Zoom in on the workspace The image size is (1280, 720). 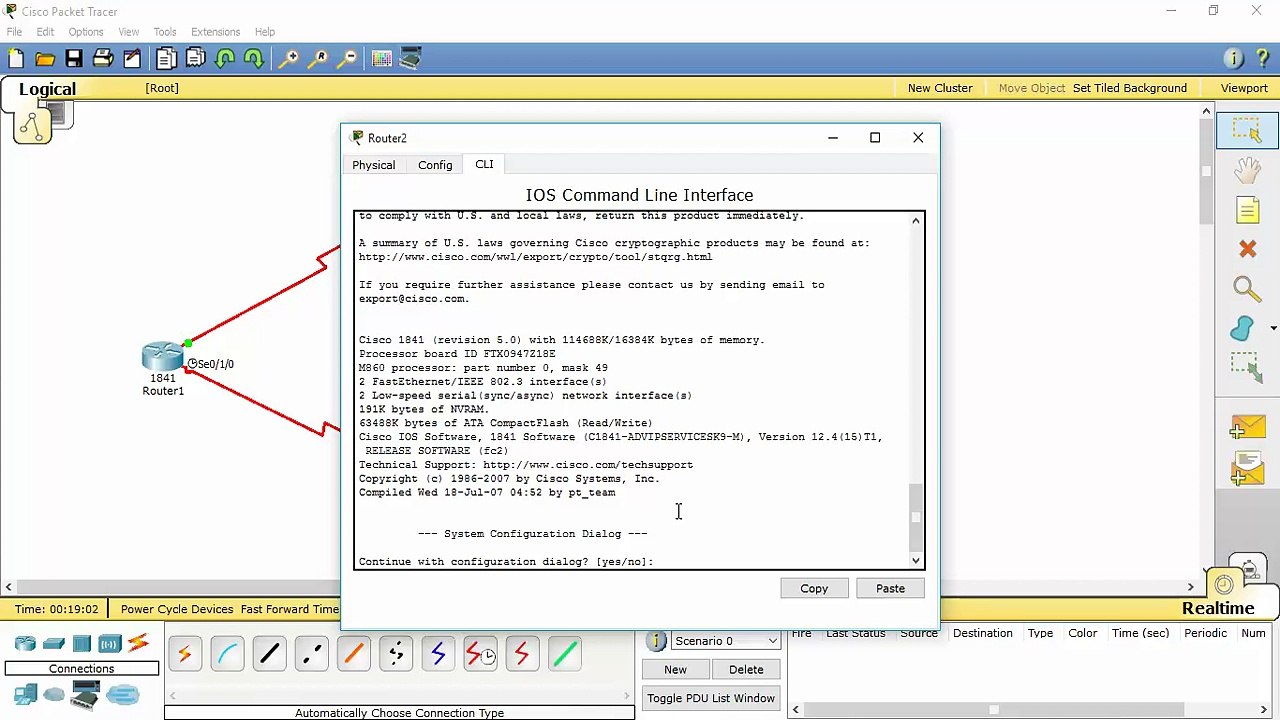tap(288, 59)
